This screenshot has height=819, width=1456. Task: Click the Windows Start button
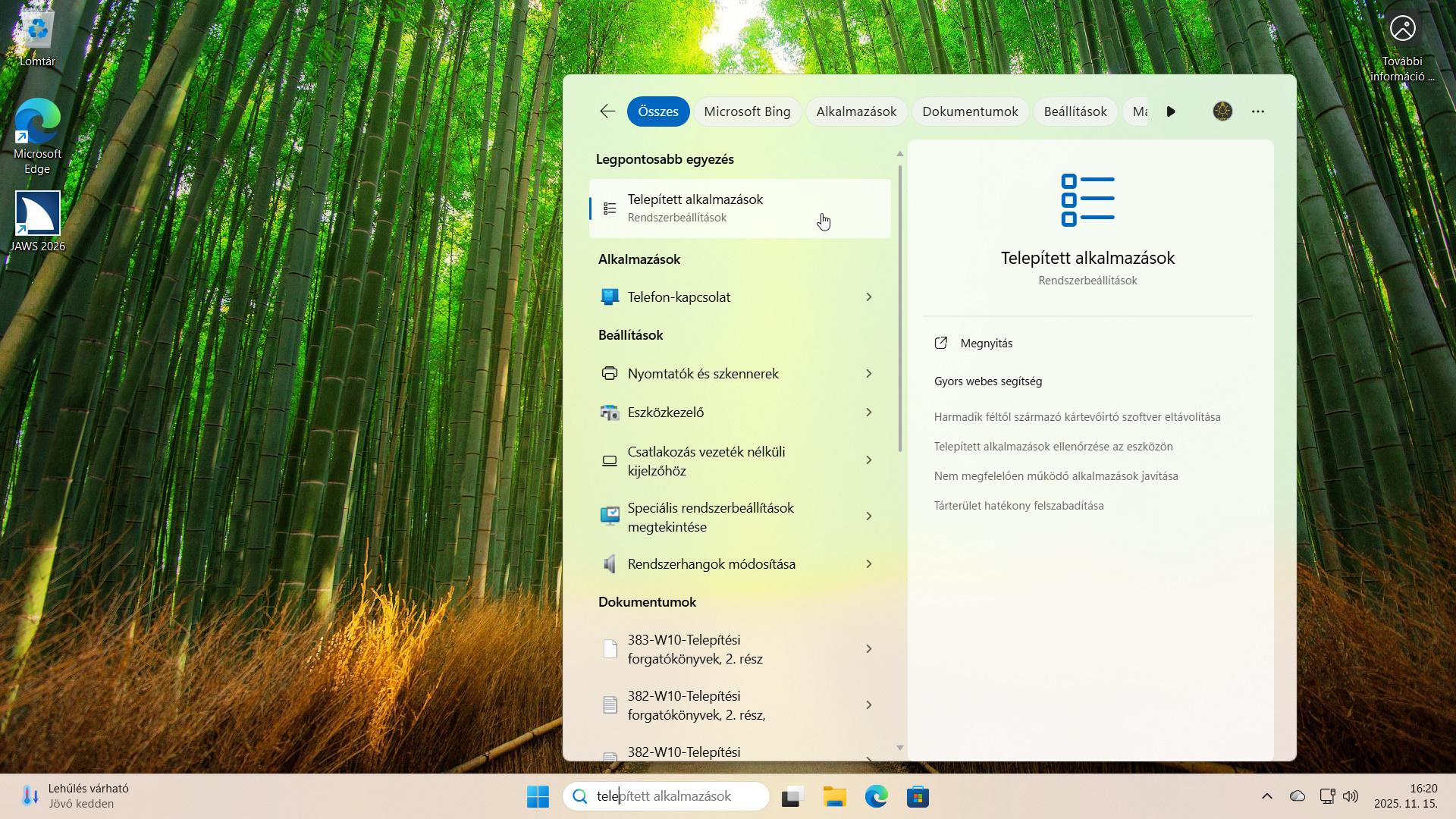(x=538, y=796)
